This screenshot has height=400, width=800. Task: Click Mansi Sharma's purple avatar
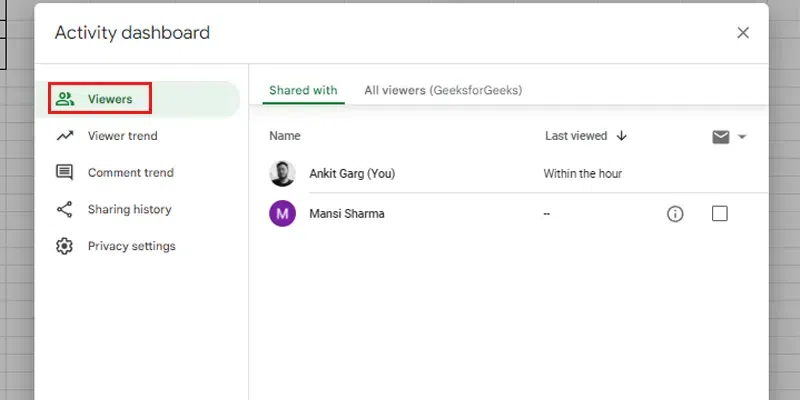[x=283, y=214]
